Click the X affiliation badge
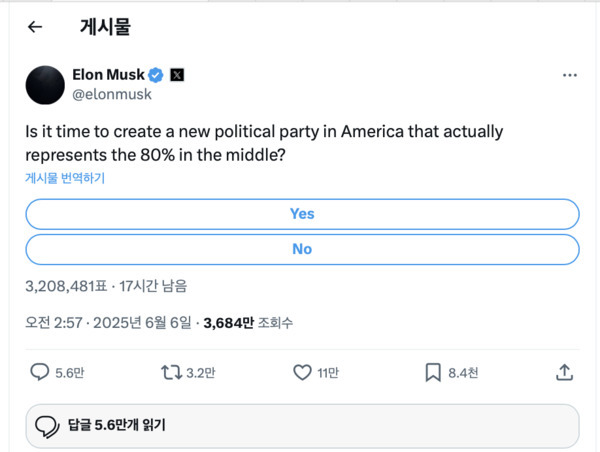 point(177,75)
